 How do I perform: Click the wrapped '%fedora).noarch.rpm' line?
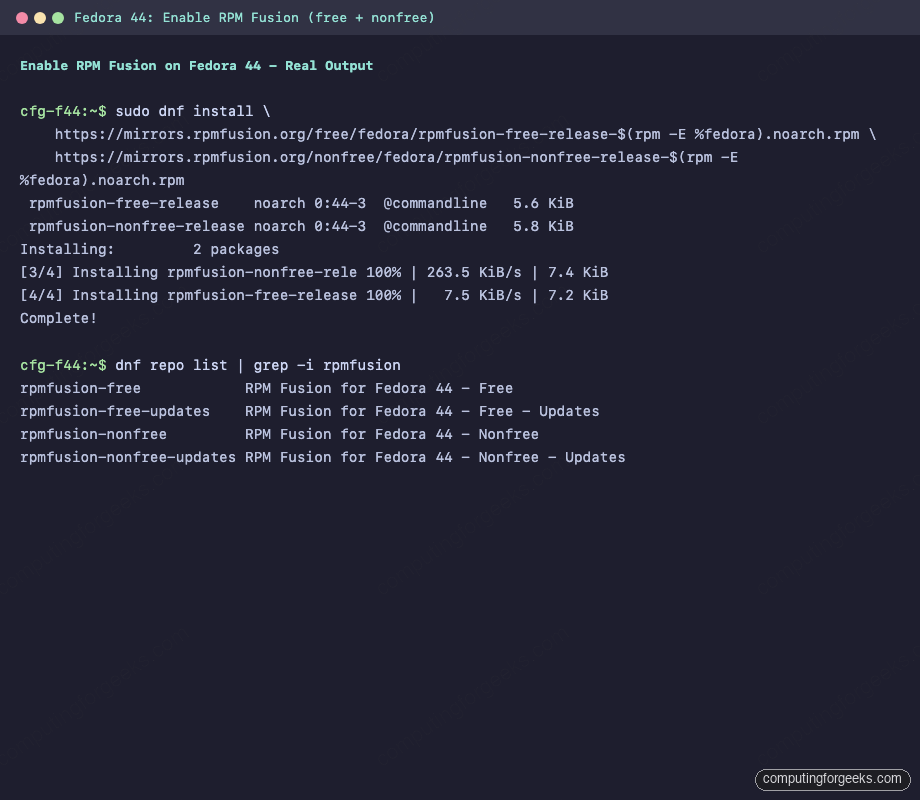pyautogui.click(x=102, y=180)
